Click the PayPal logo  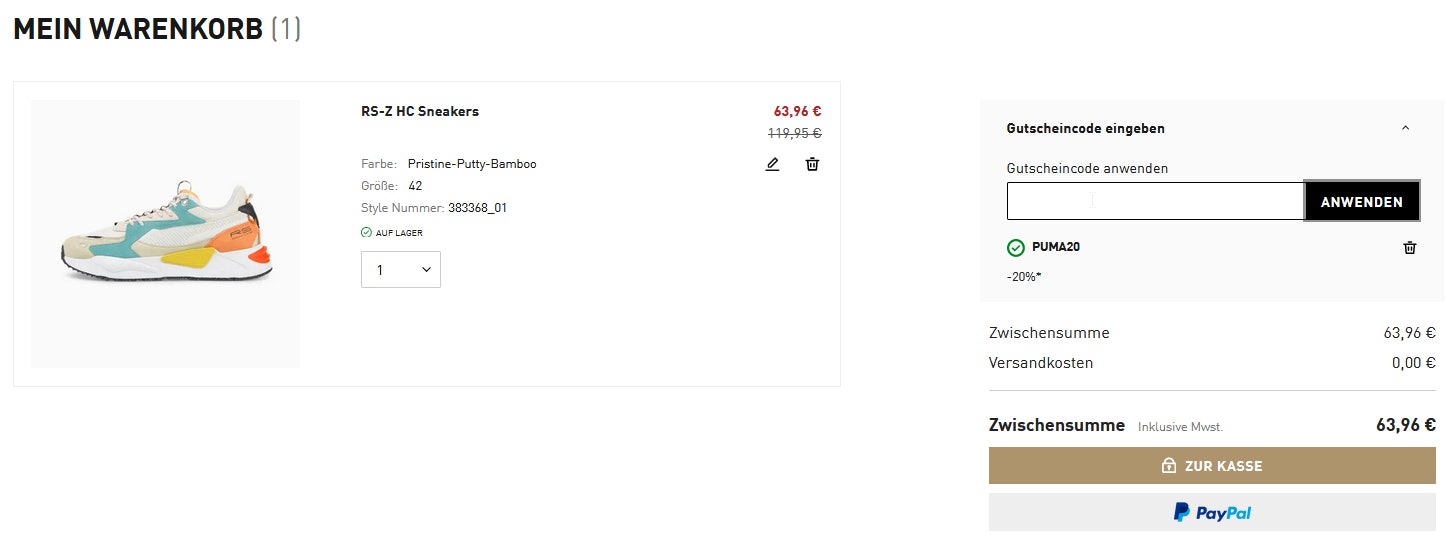pos(1212,513)
